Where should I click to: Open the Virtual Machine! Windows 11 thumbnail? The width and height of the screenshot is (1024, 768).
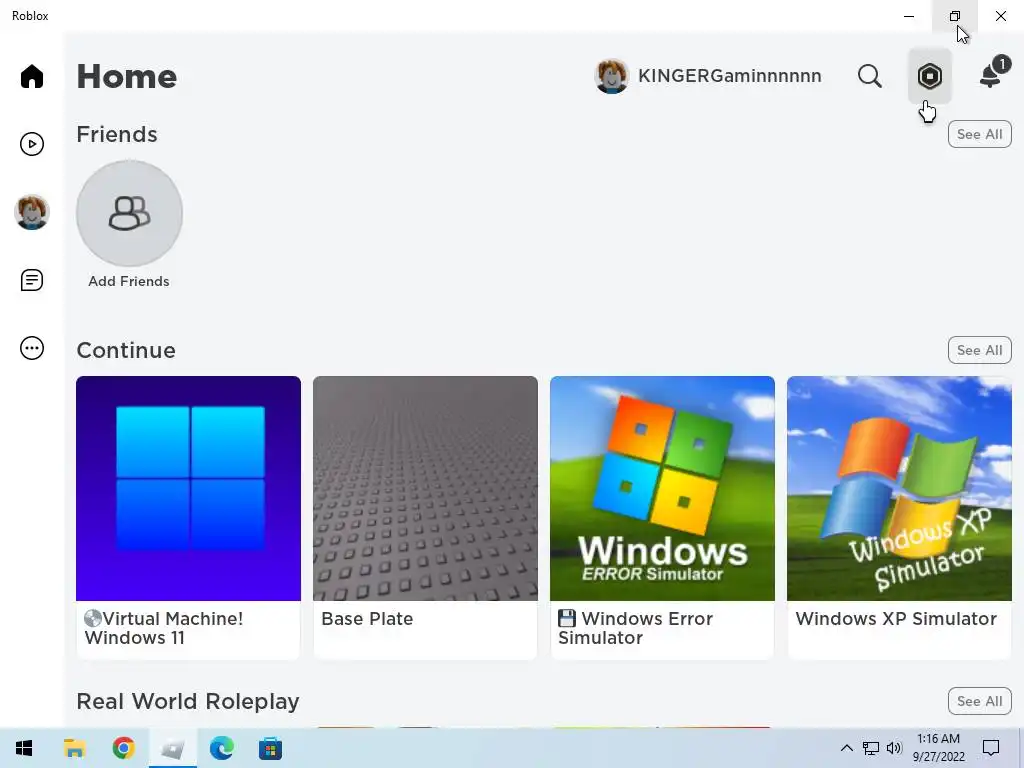188,488
